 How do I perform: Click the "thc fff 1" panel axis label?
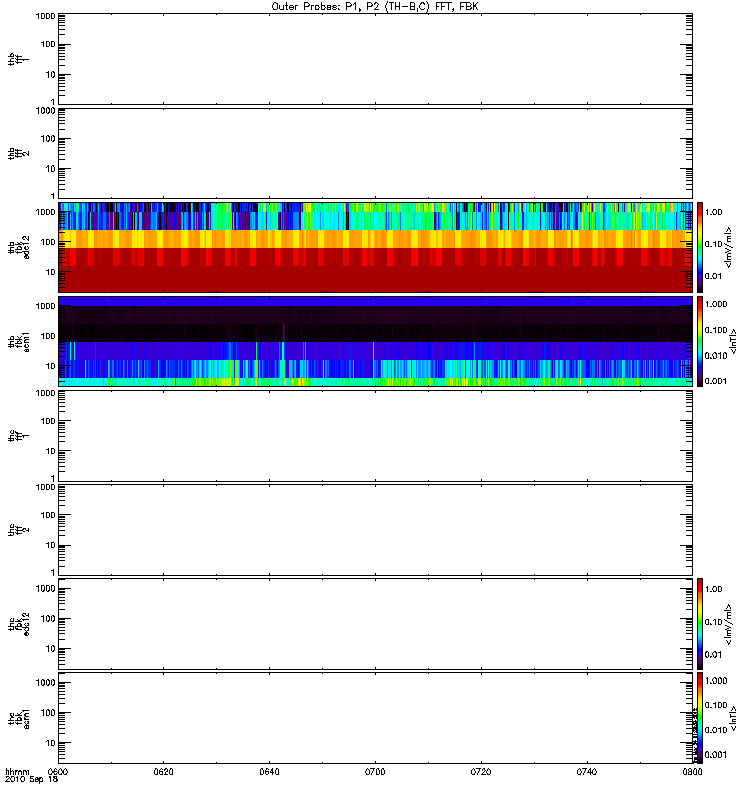pos(18,436)
